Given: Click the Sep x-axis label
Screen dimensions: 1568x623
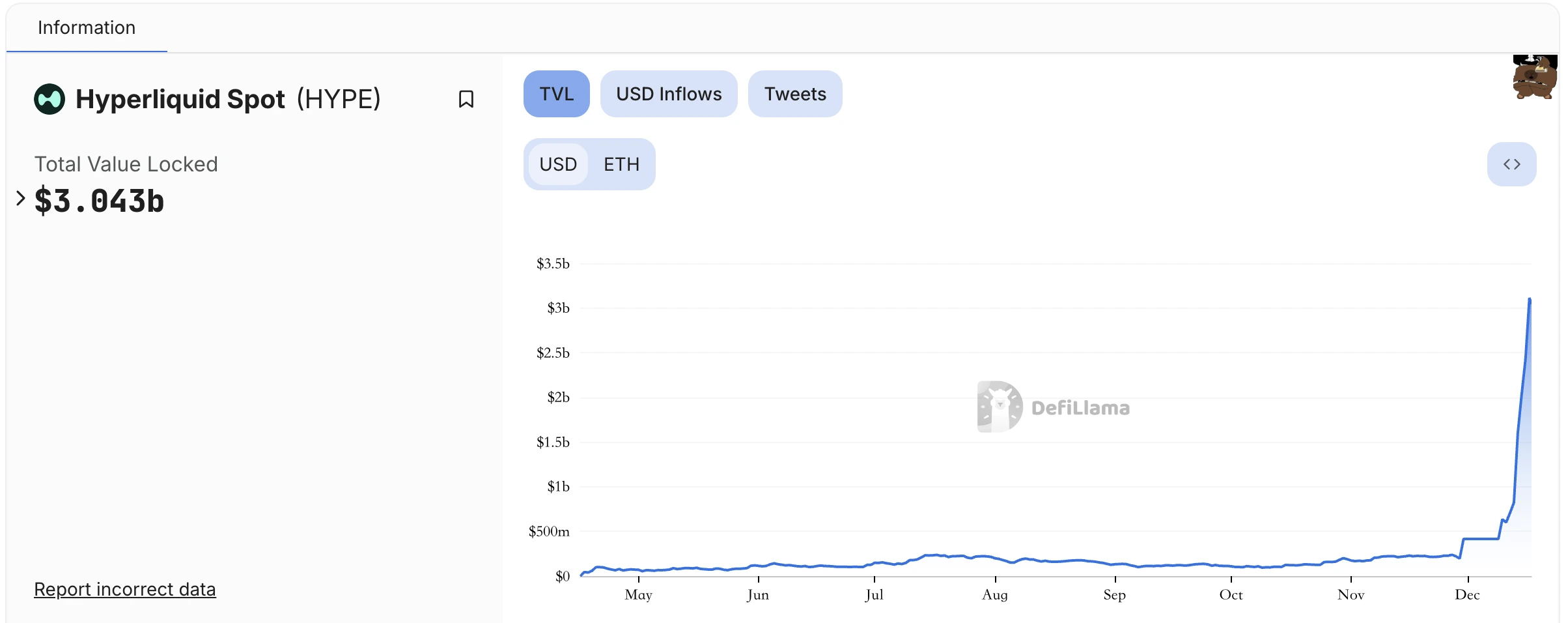Looking at the screenshot, I should click(x=1115, y=594).
